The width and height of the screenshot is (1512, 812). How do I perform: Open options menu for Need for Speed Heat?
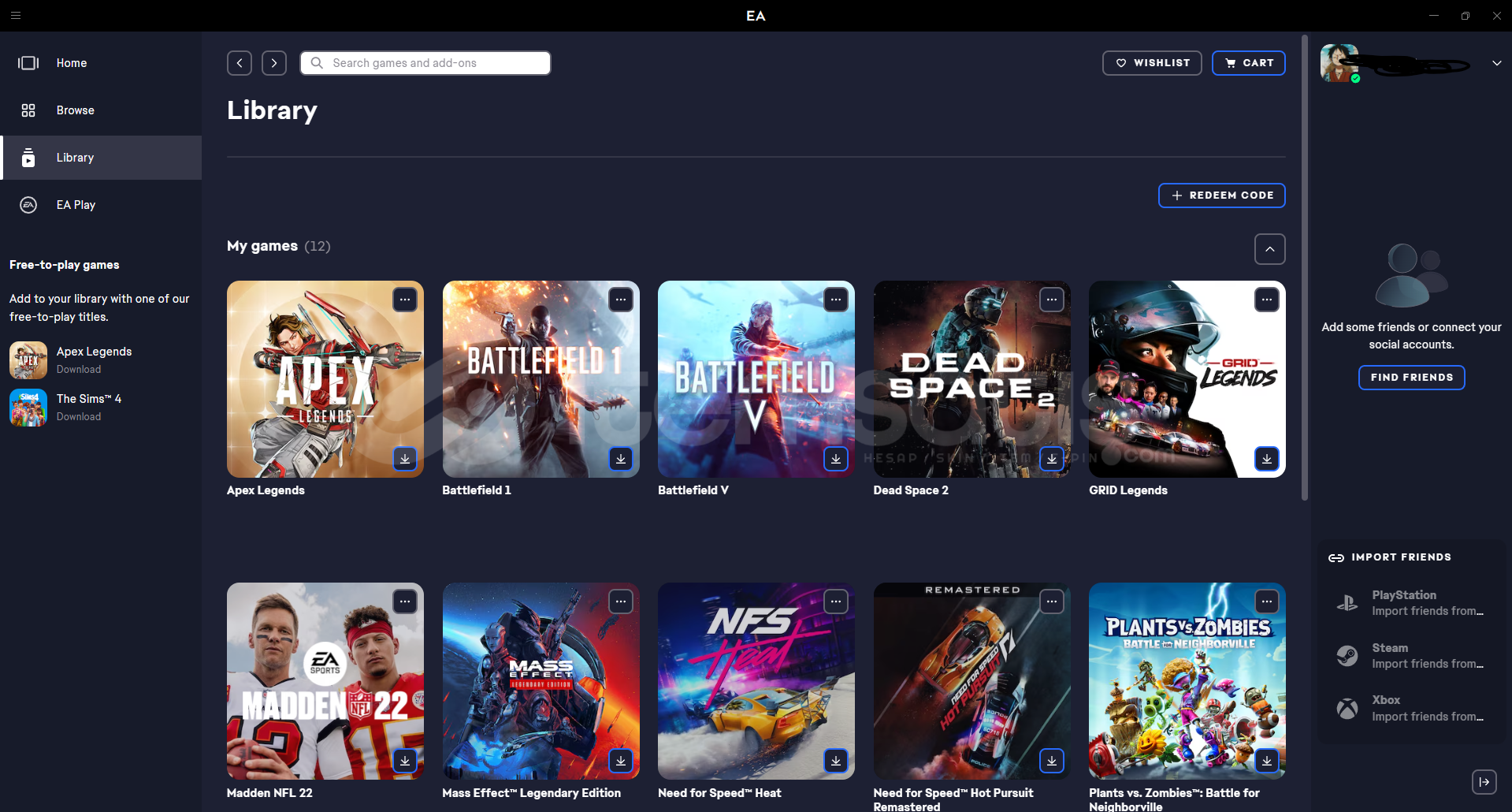[836, 602]
